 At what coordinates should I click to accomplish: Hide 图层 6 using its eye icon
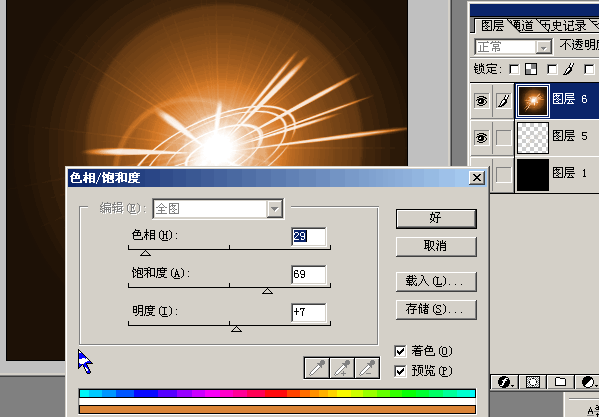[x=481, y=101]
